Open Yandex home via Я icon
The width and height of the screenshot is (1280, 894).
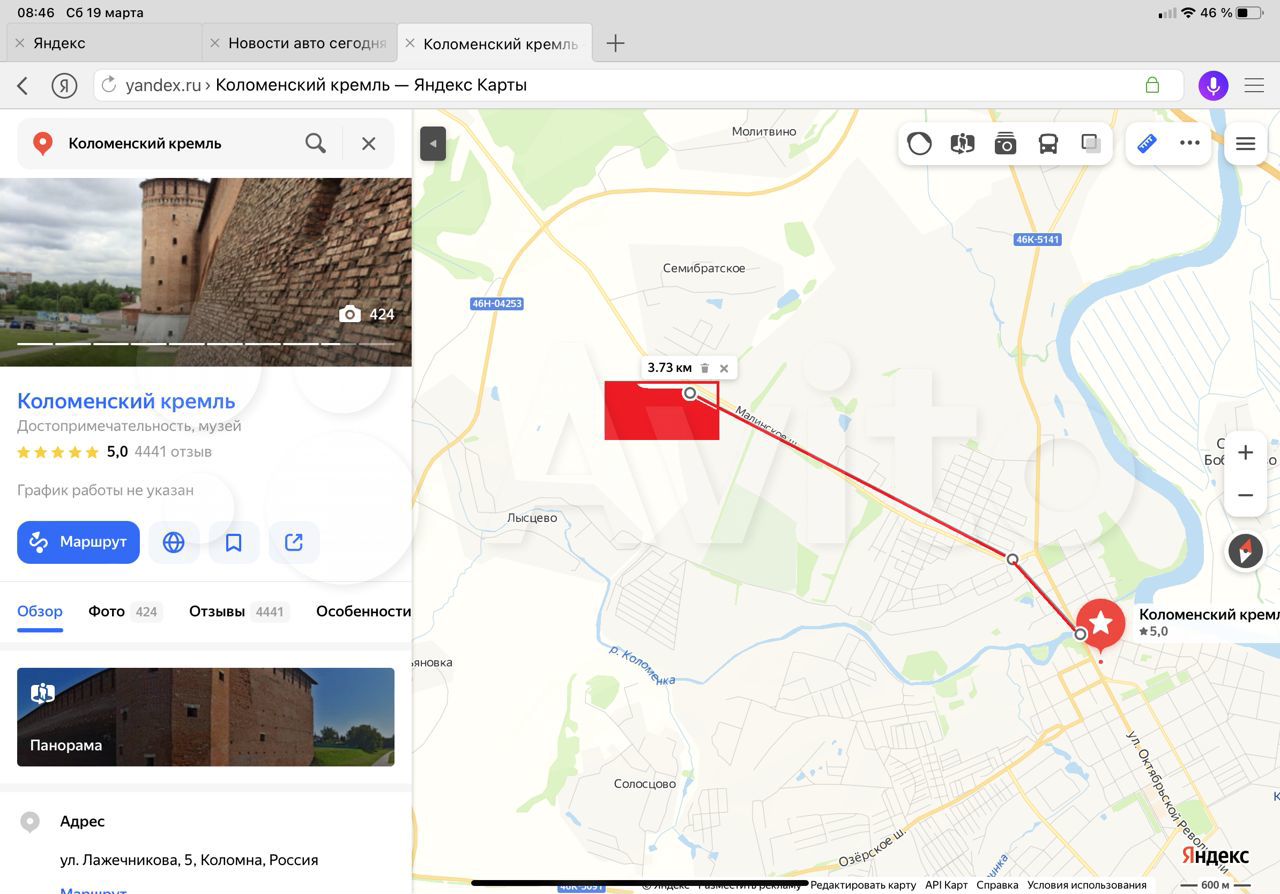click(x=65, y=85)
